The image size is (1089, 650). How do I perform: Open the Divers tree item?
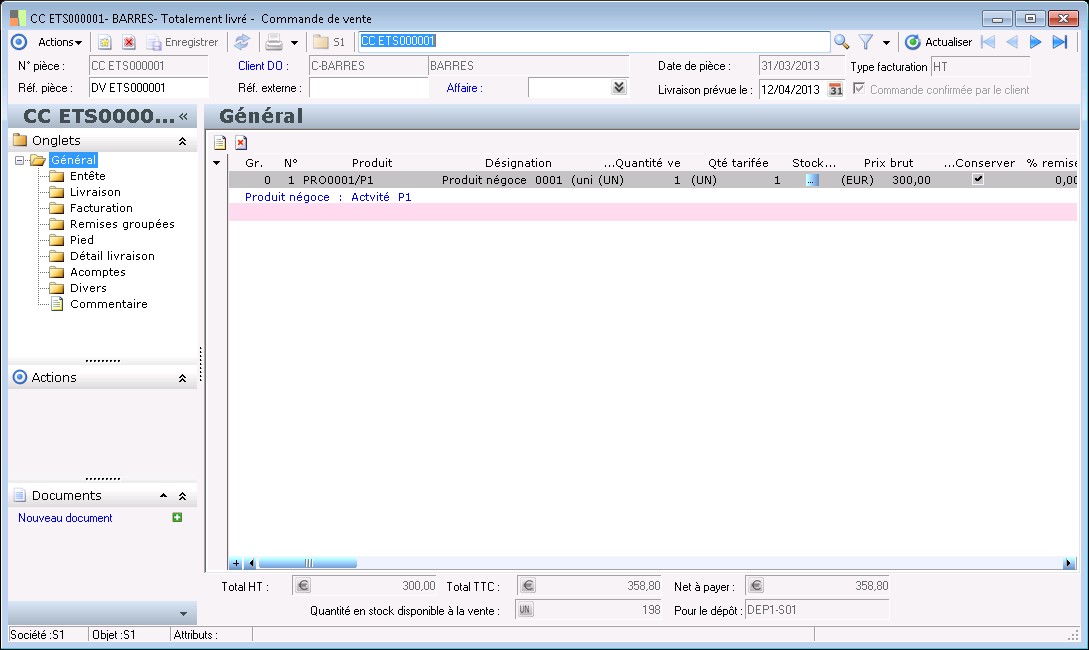pyautogui.click(x=88, y=288)
